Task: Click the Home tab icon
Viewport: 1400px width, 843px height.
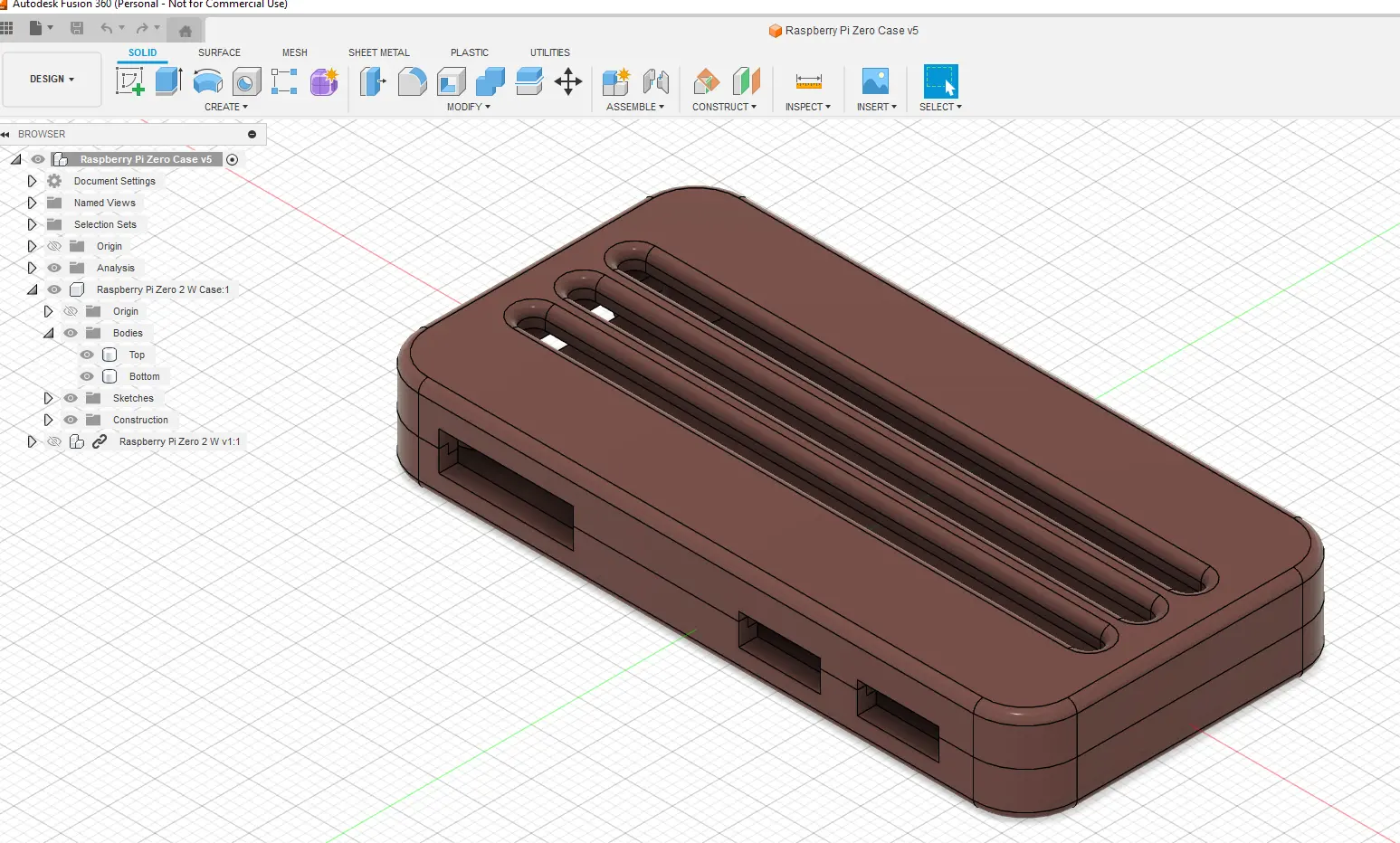Action: (x=185, y=31)
